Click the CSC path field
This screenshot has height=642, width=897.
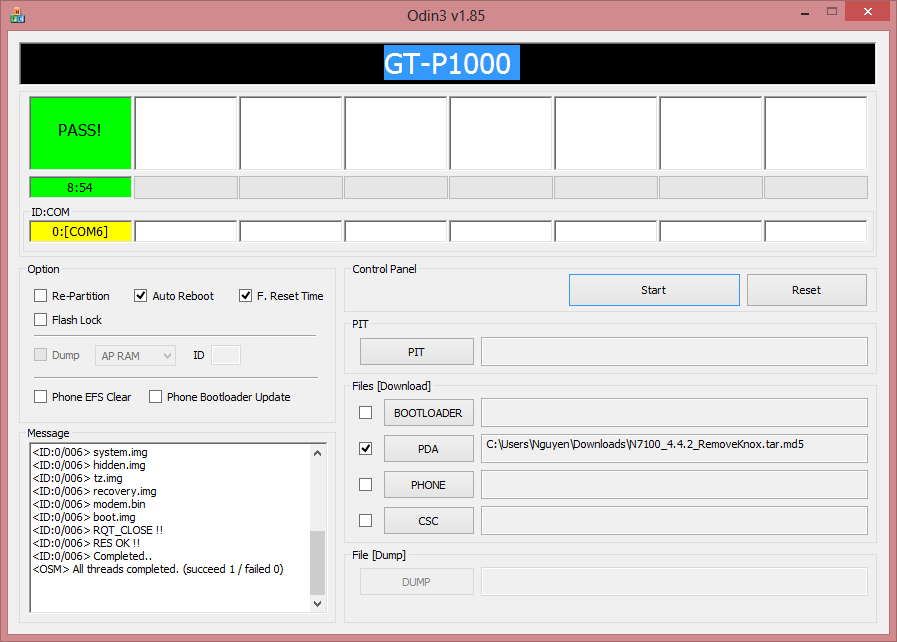click(674, 521)
